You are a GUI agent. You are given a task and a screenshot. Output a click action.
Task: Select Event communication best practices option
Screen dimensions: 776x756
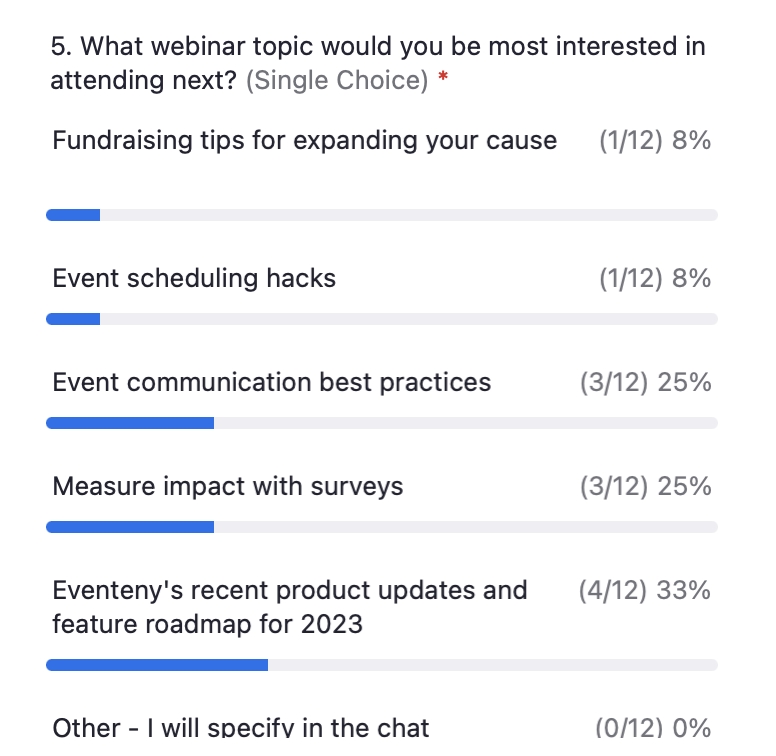[x=272, y=382]
